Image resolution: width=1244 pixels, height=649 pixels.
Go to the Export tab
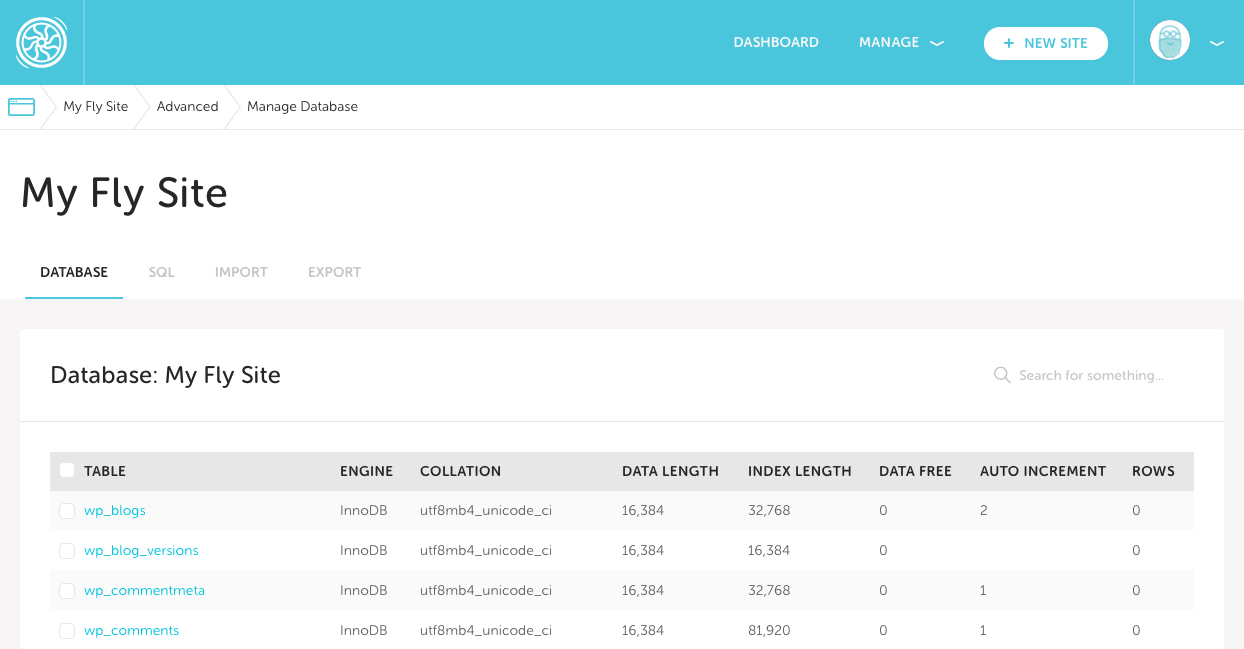tap(334, 272)
